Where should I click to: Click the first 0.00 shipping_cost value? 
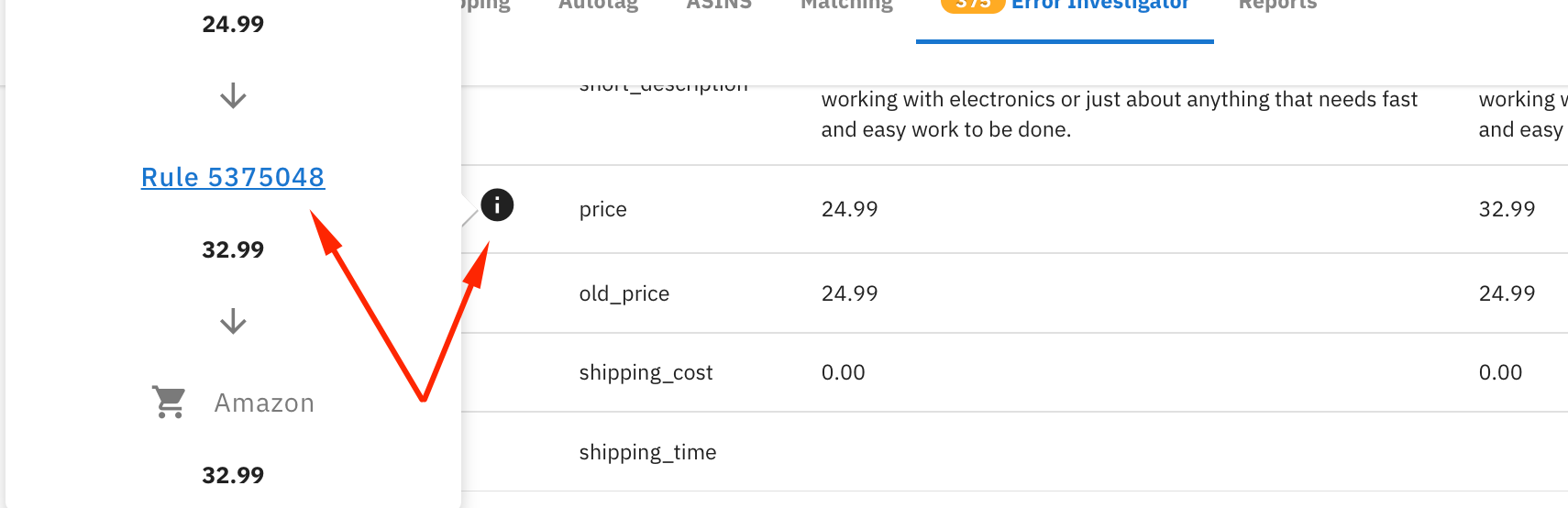[x=843, y=372]
